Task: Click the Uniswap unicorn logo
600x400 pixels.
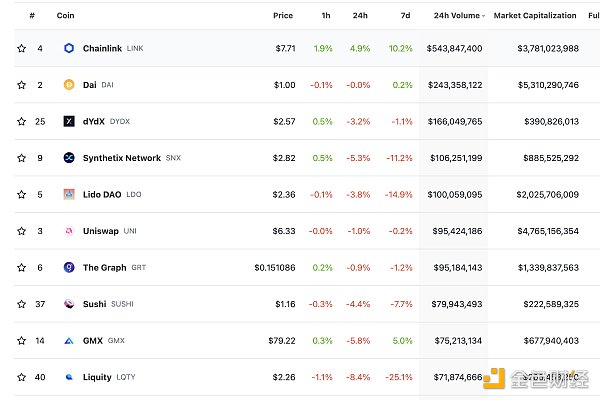Action: pos(69,231)
